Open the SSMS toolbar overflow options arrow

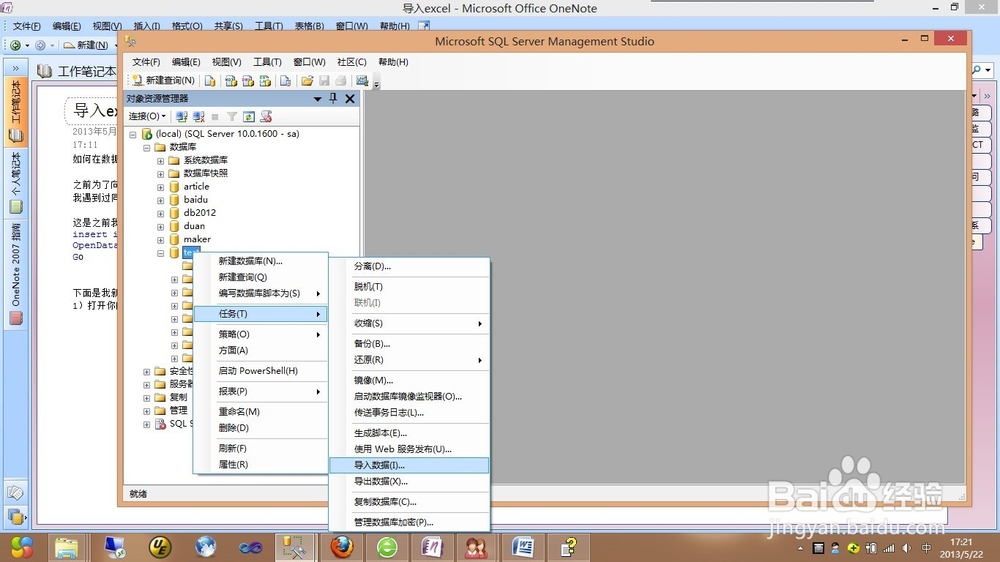click(377, 84)
